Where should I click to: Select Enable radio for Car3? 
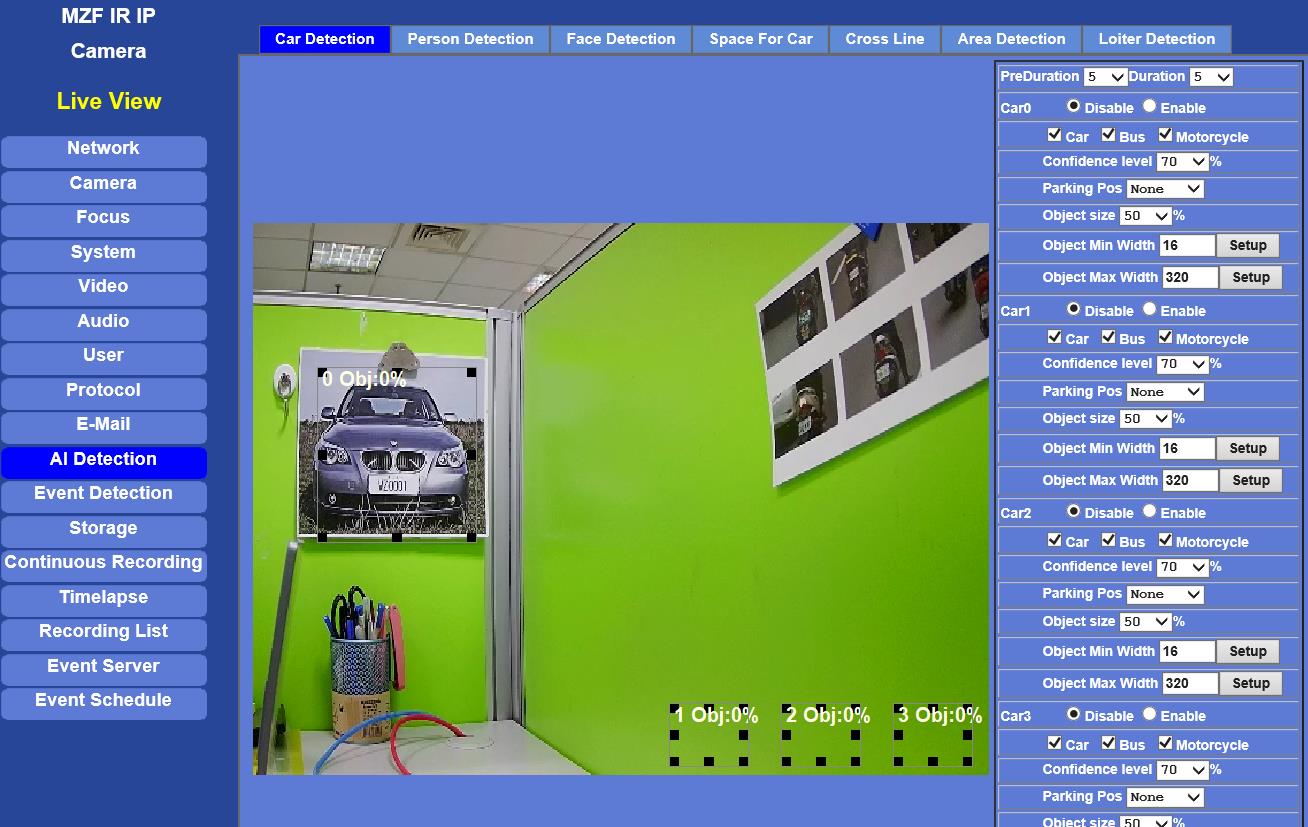coord(1150,714)
